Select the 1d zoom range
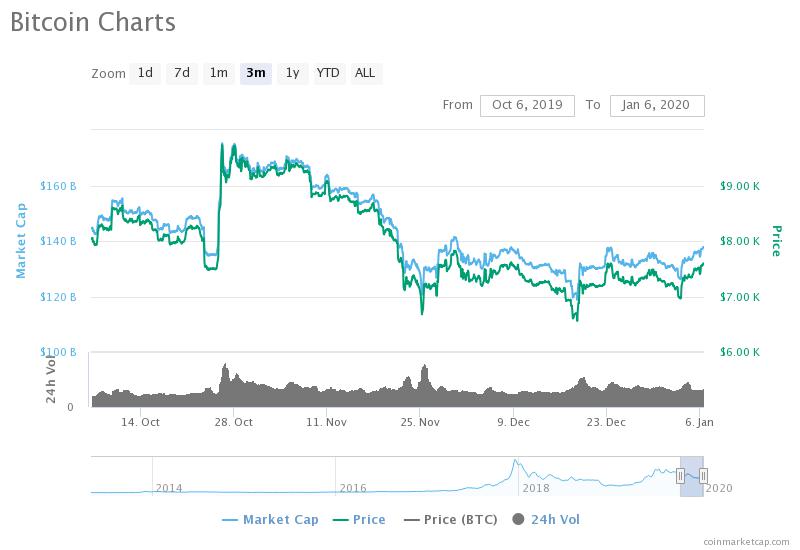The width and height of the screenshot is (800, 550). pos(145,73)
